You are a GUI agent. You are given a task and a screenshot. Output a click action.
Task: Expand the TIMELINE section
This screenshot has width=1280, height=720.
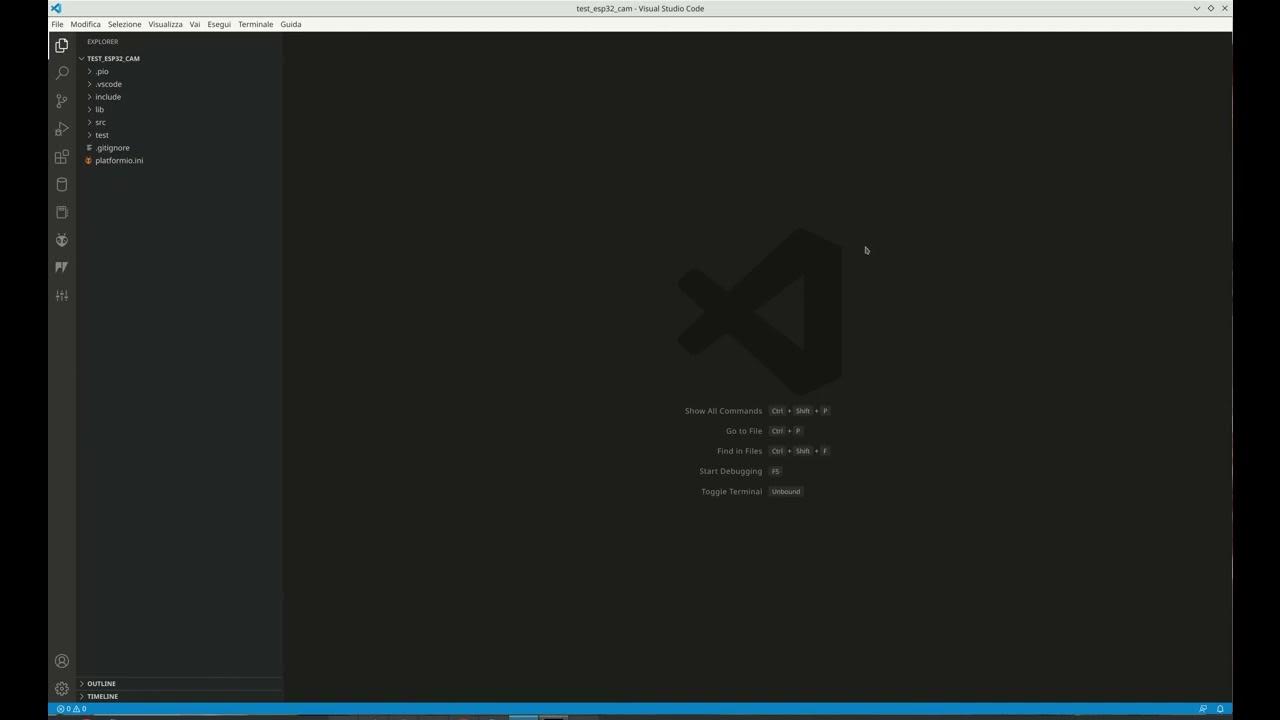[x=180, y=696]
